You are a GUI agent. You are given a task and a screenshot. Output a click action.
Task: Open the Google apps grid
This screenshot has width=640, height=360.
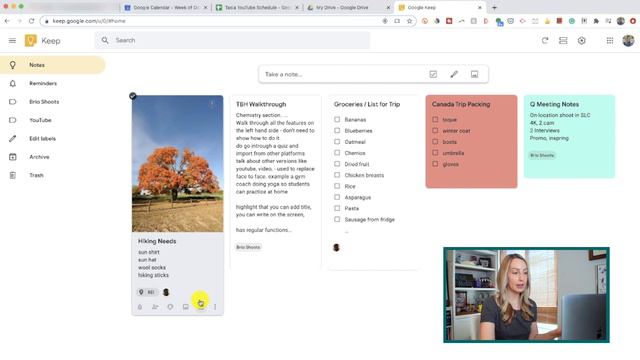tap(610, 40)
